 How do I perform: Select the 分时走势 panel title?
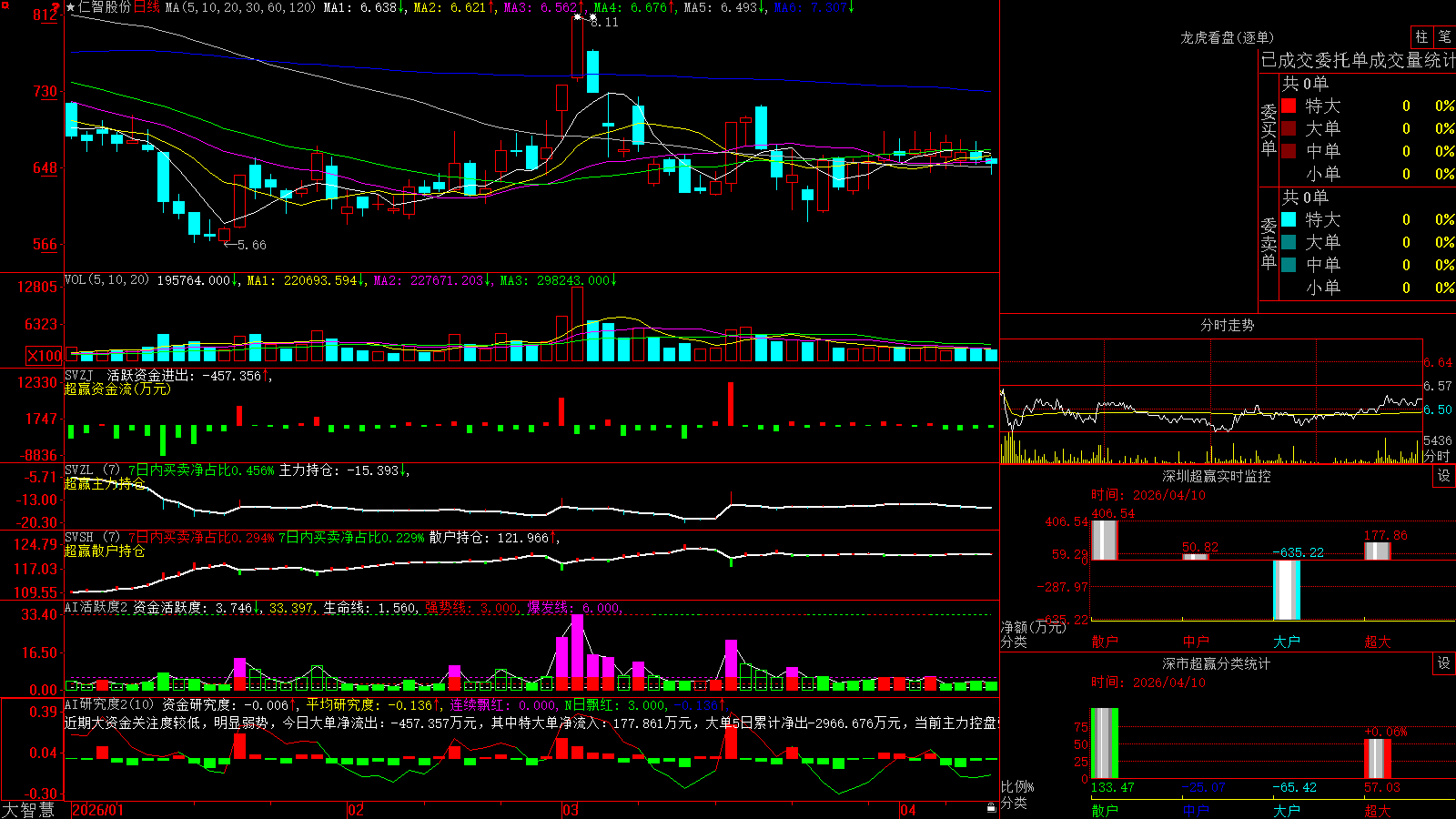click(1227, 325)
